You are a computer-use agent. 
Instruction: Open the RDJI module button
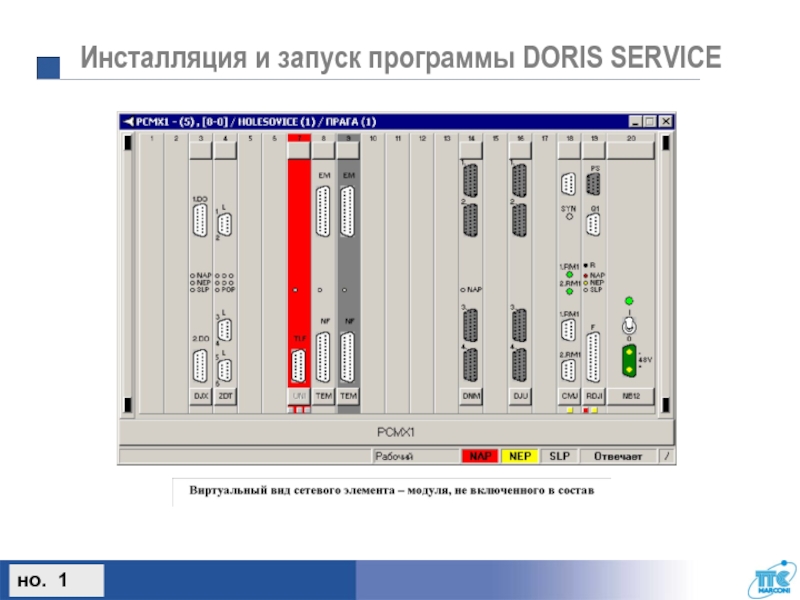[593, 396]
